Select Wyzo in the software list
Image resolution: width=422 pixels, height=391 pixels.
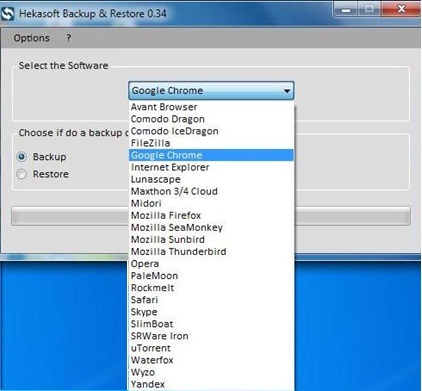(211, 372)
